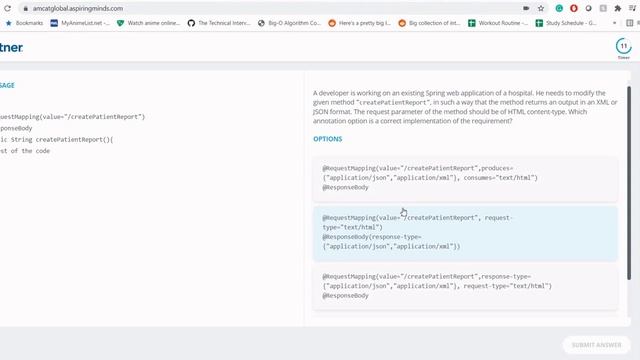This screenshot has height=360, width=640.
Task: Reload the page with the refresh icon
Action: point(7,8)
